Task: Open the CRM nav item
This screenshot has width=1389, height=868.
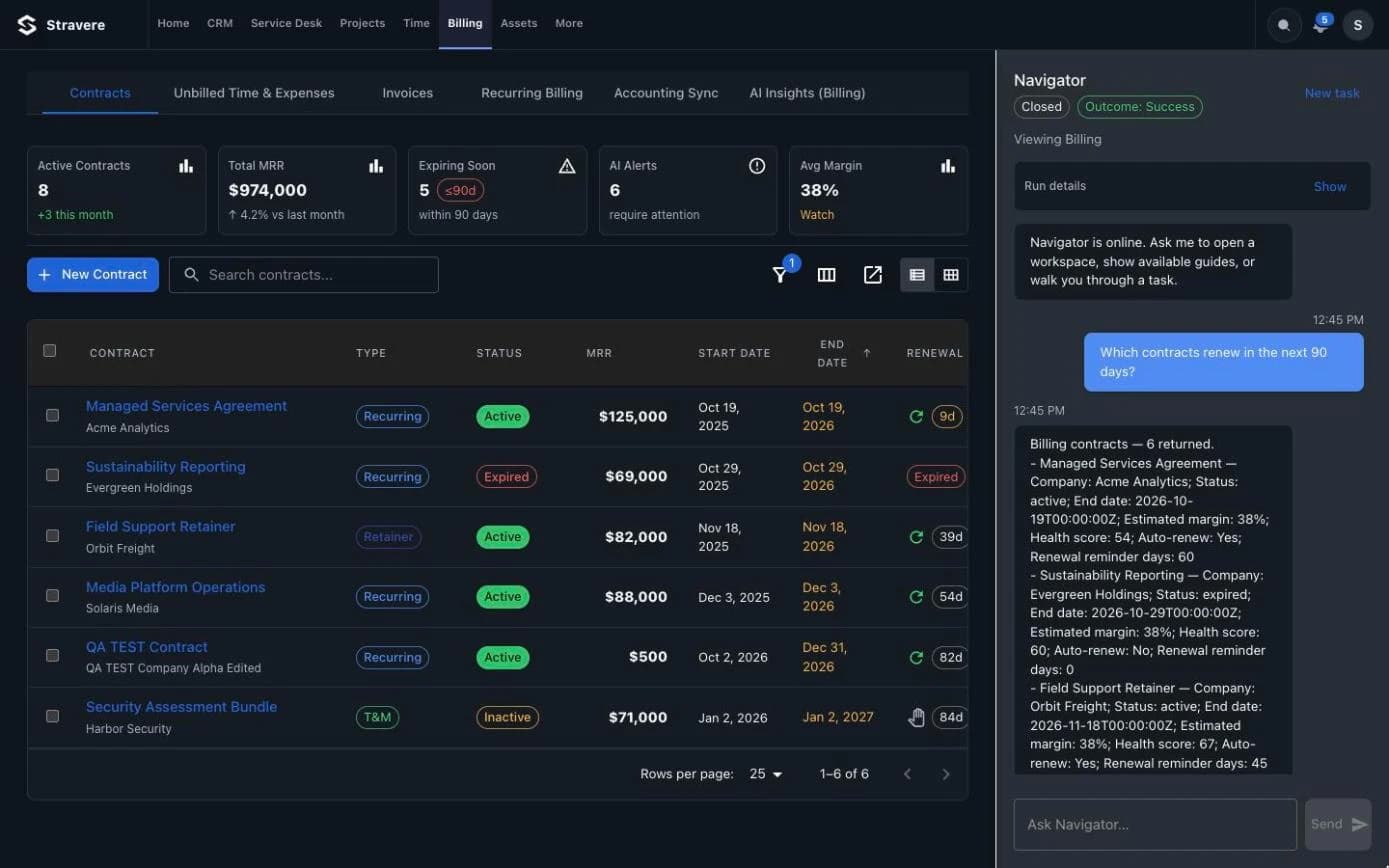Action: [x=220, y=23]
